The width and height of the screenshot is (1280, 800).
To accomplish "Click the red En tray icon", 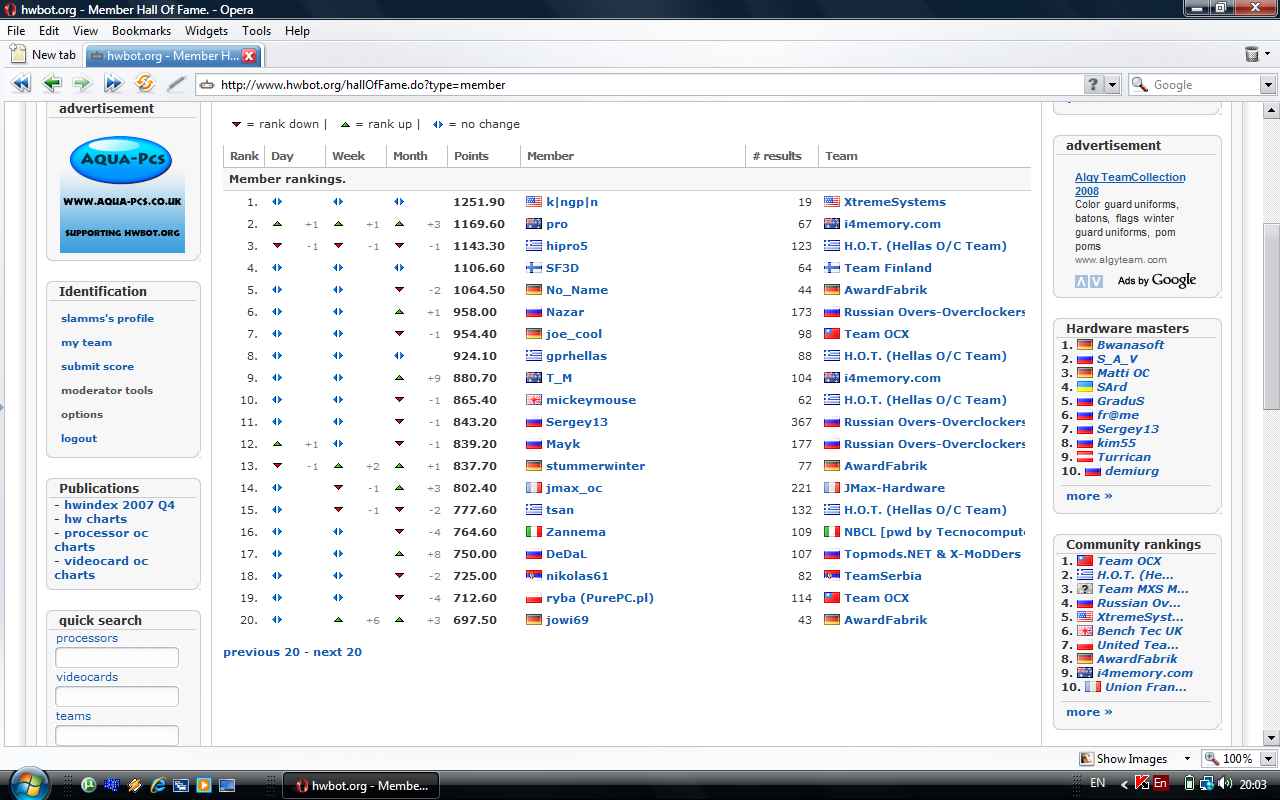I will [1161, 784].
